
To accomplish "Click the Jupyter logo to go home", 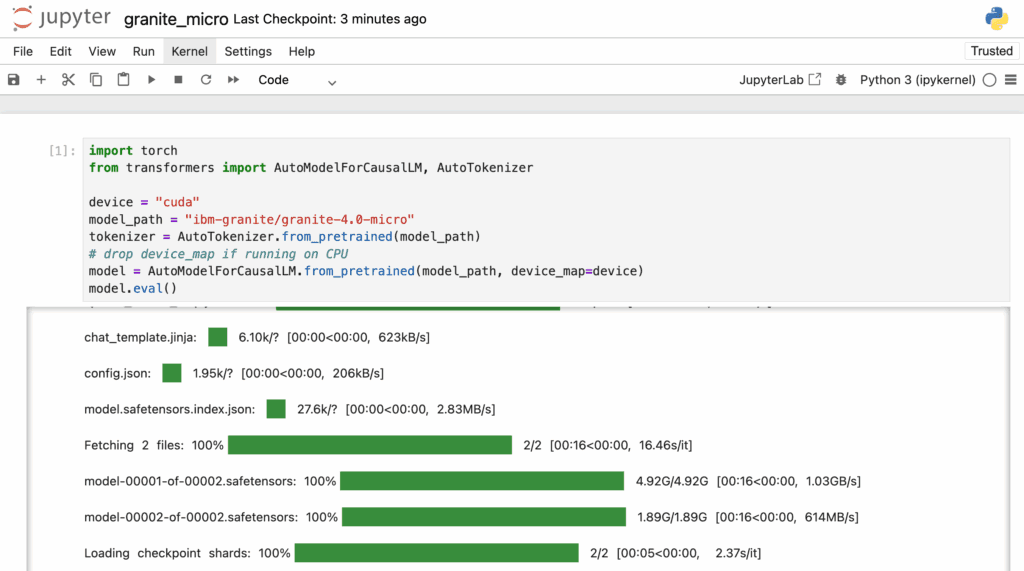I will click(x=62, y=19).
